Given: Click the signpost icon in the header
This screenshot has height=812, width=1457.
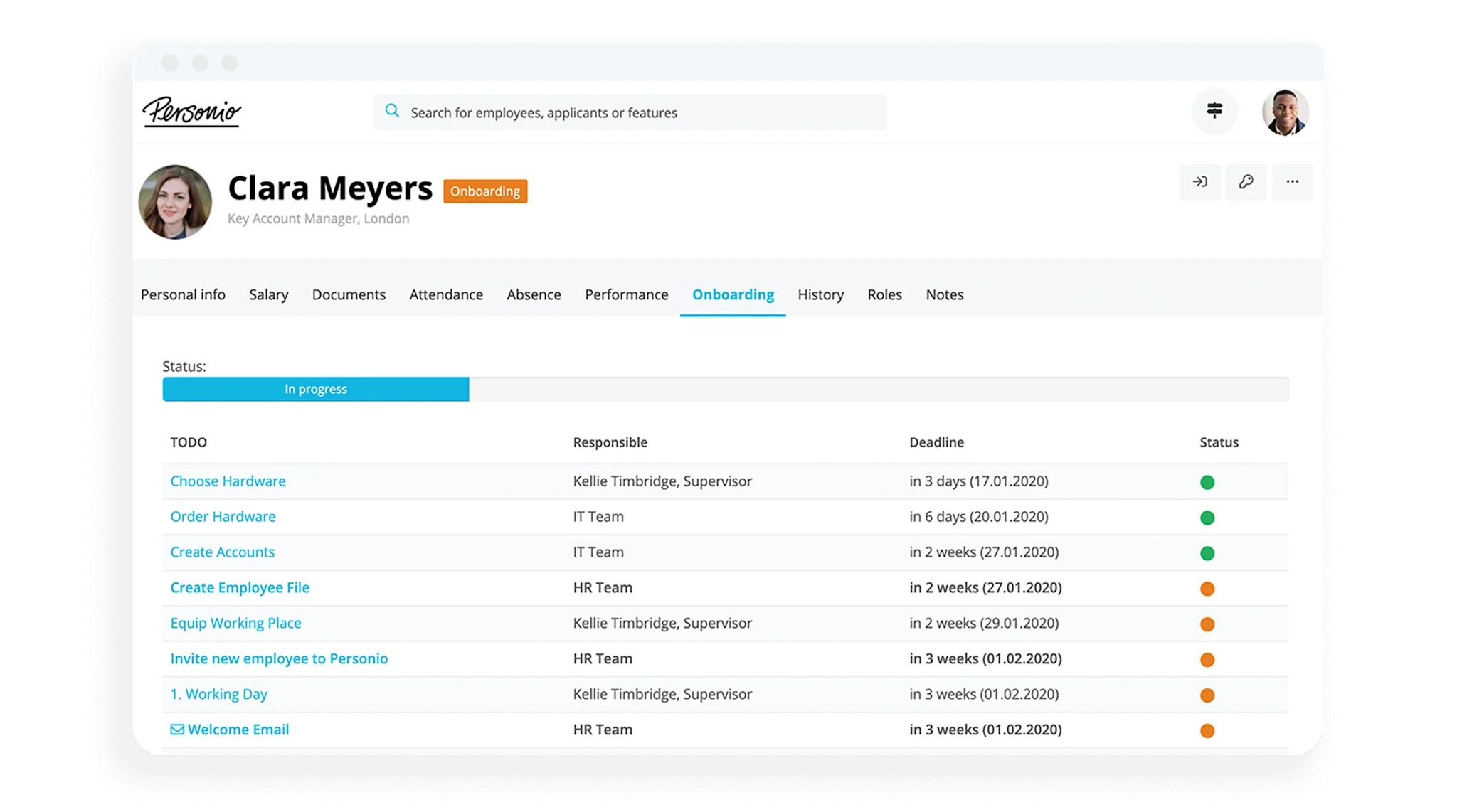Looking at the screenshot, I should click(x=1214, y=111).
